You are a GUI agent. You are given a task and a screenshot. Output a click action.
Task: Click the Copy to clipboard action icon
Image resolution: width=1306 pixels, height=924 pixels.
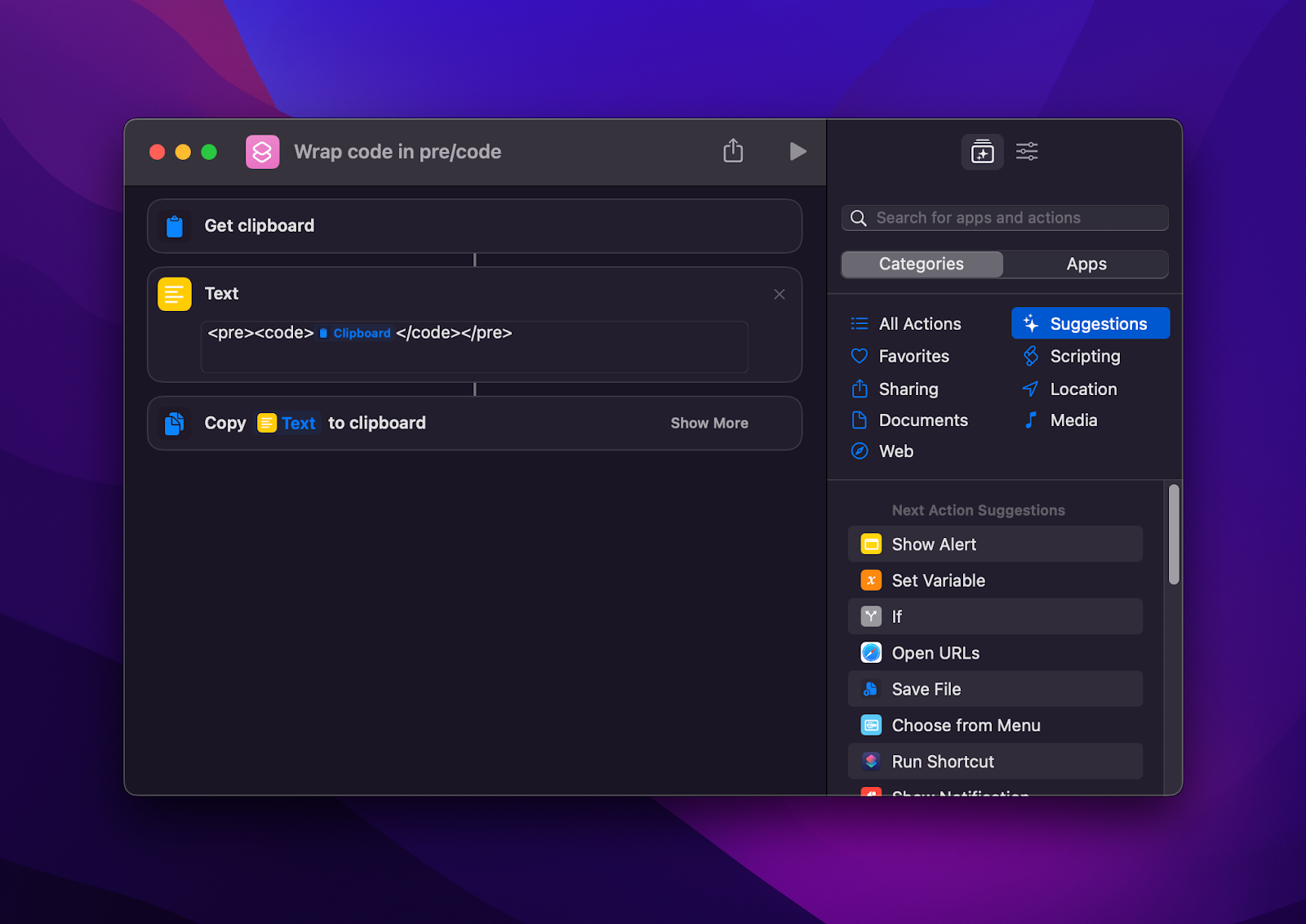click(x=175, y=424)
